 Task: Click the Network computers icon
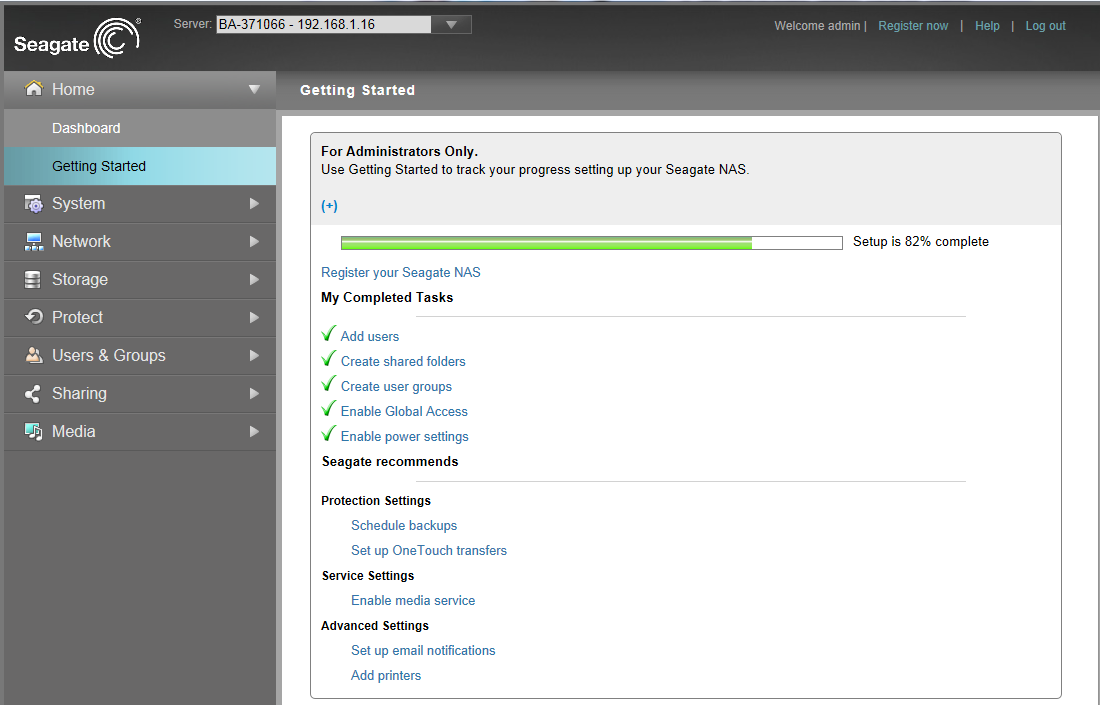coord(34,241)
